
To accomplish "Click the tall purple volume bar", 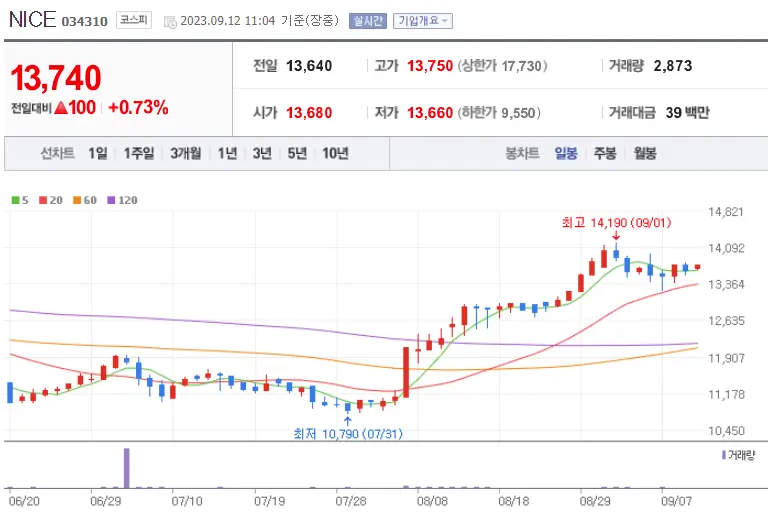I will click(127, 468).
